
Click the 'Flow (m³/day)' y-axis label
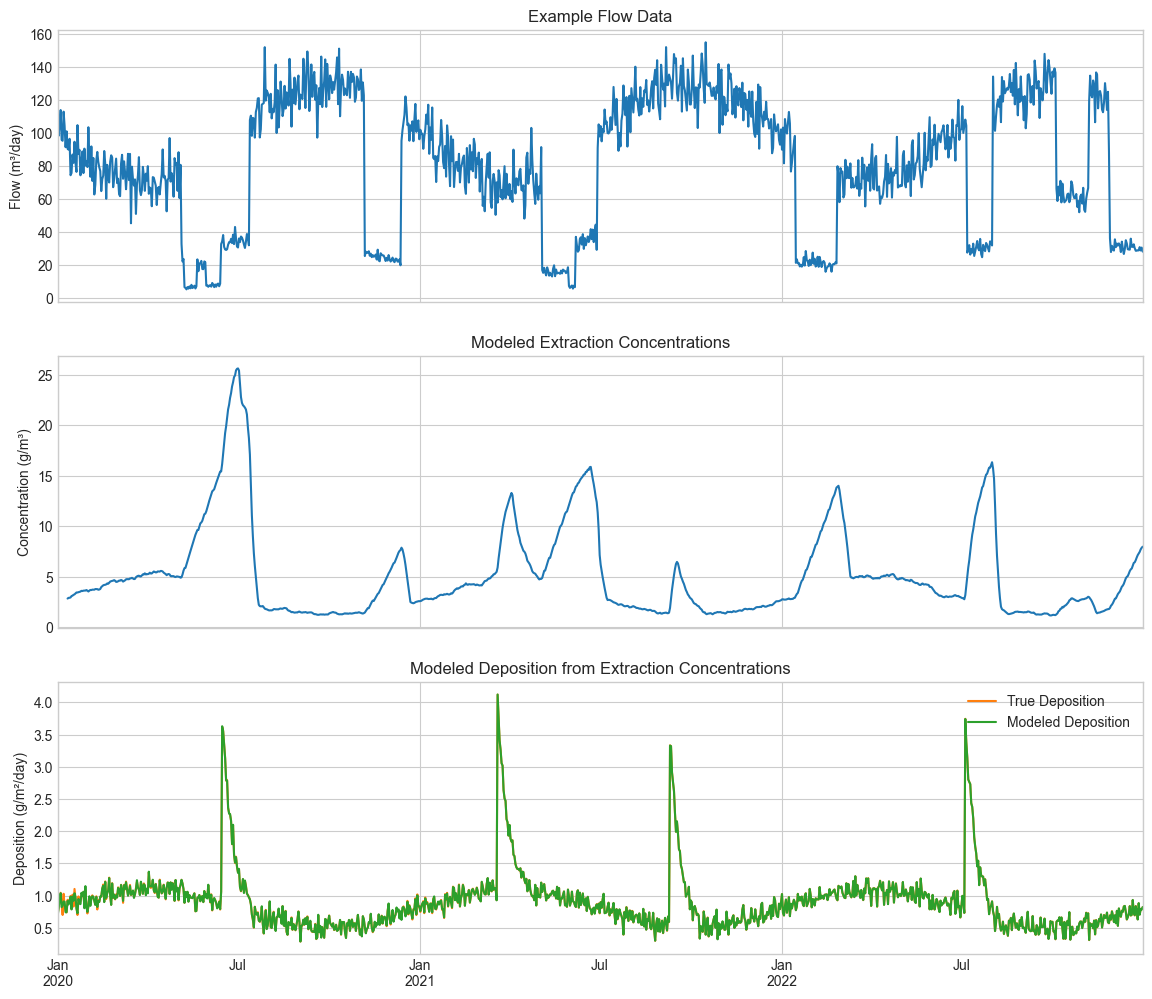(16, 166)
